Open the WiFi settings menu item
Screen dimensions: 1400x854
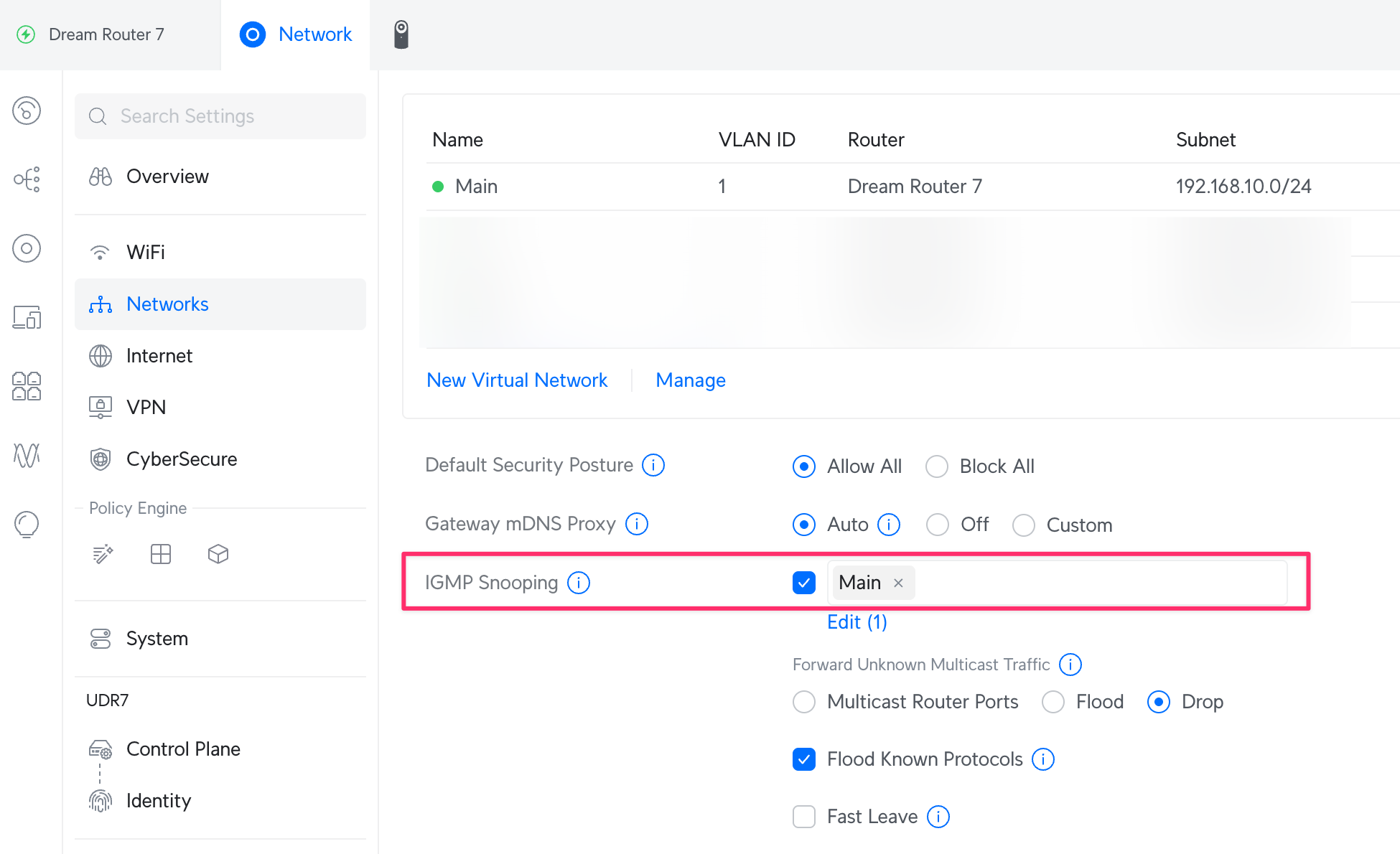[x=146, y=253]
